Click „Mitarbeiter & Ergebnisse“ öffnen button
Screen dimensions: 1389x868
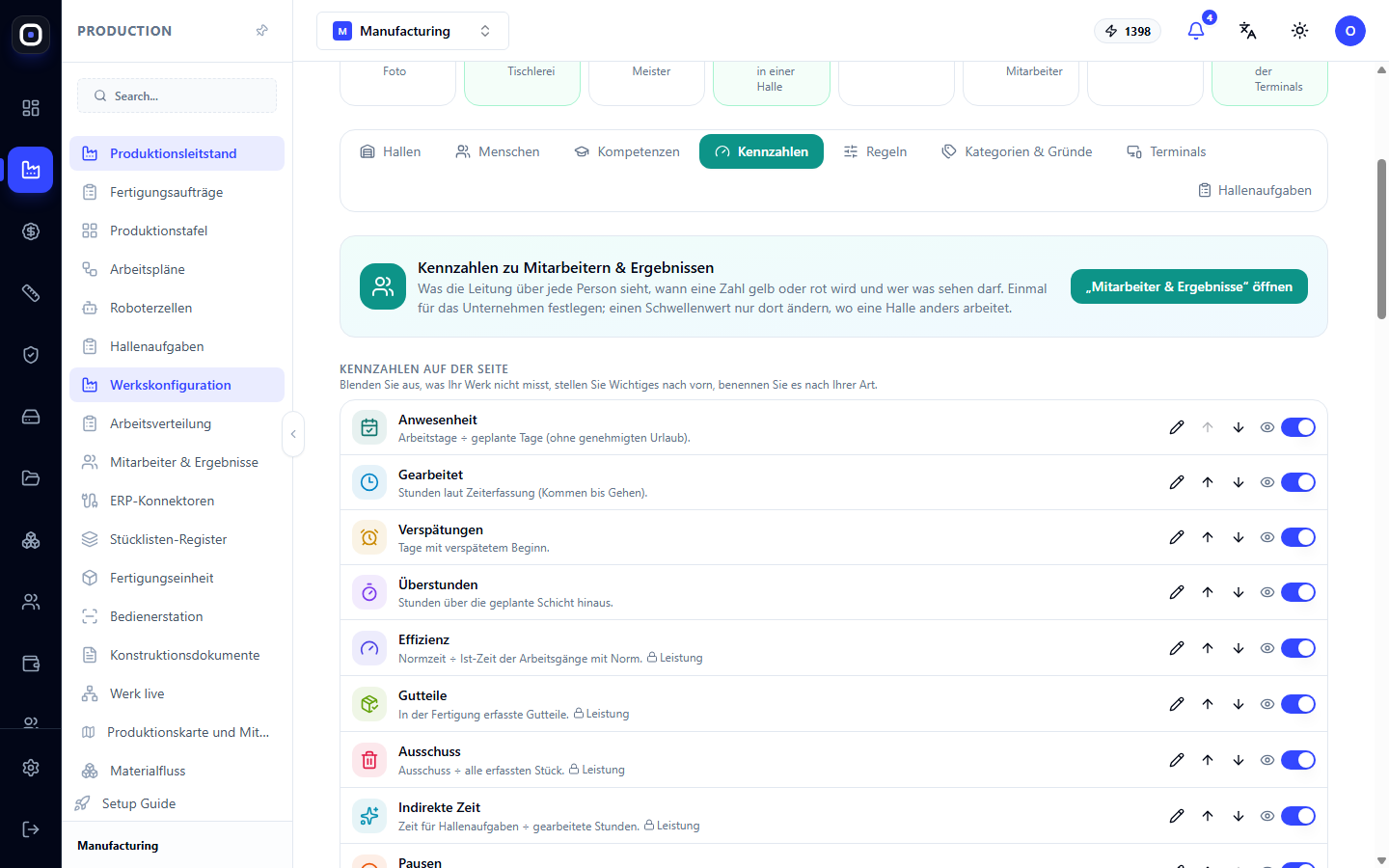1189,286
